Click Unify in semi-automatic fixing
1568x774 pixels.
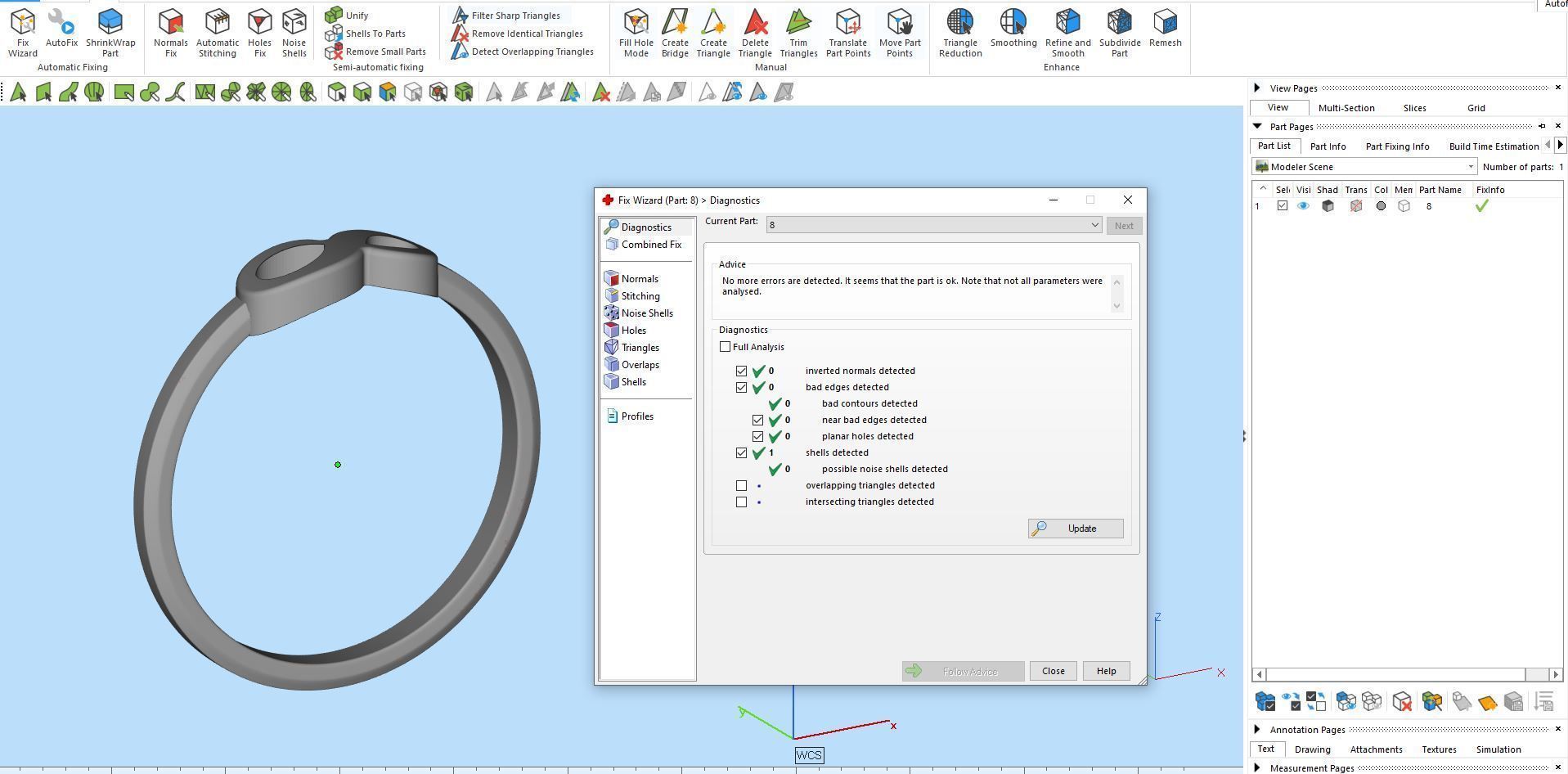click(x=348, y=15)
